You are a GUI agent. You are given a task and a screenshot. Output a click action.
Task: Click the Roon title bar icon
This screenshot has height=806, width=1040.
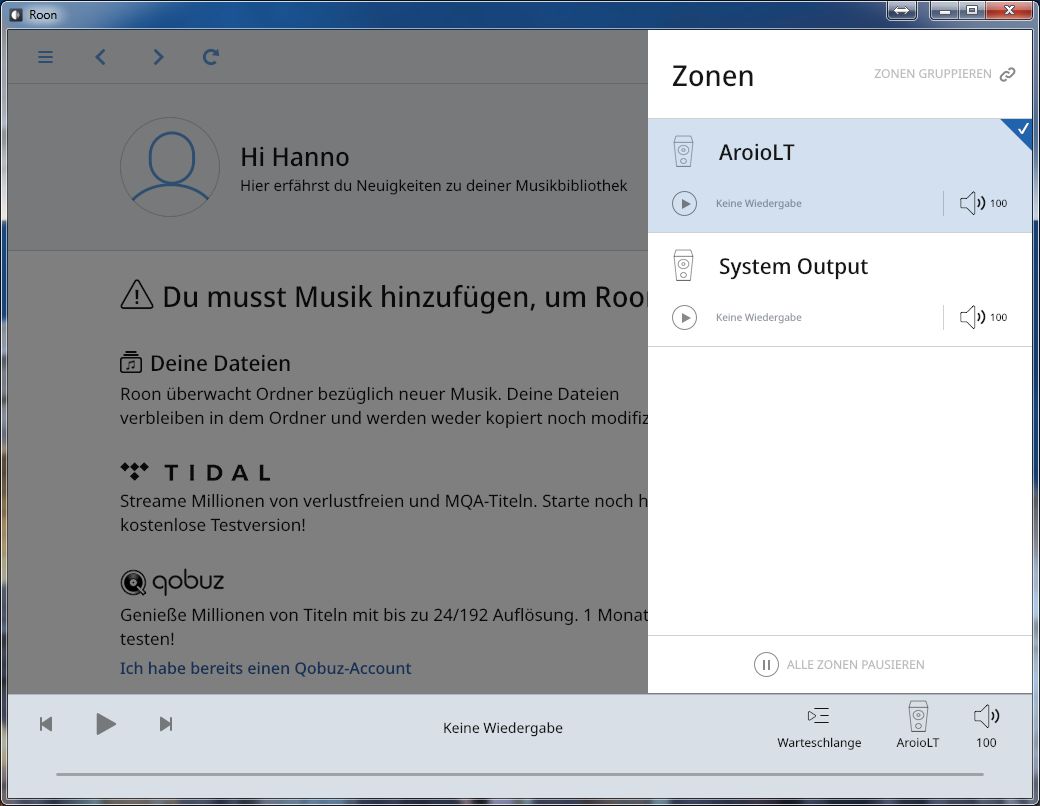coord(16,15)
